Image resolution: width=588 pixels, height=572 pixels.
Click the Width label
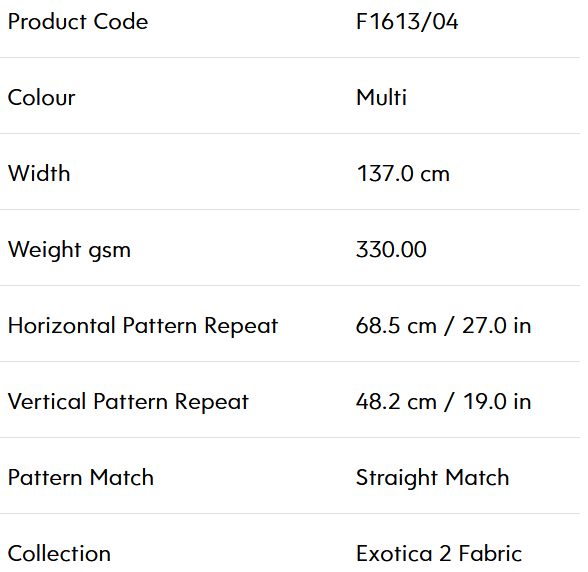pos(39,173)
